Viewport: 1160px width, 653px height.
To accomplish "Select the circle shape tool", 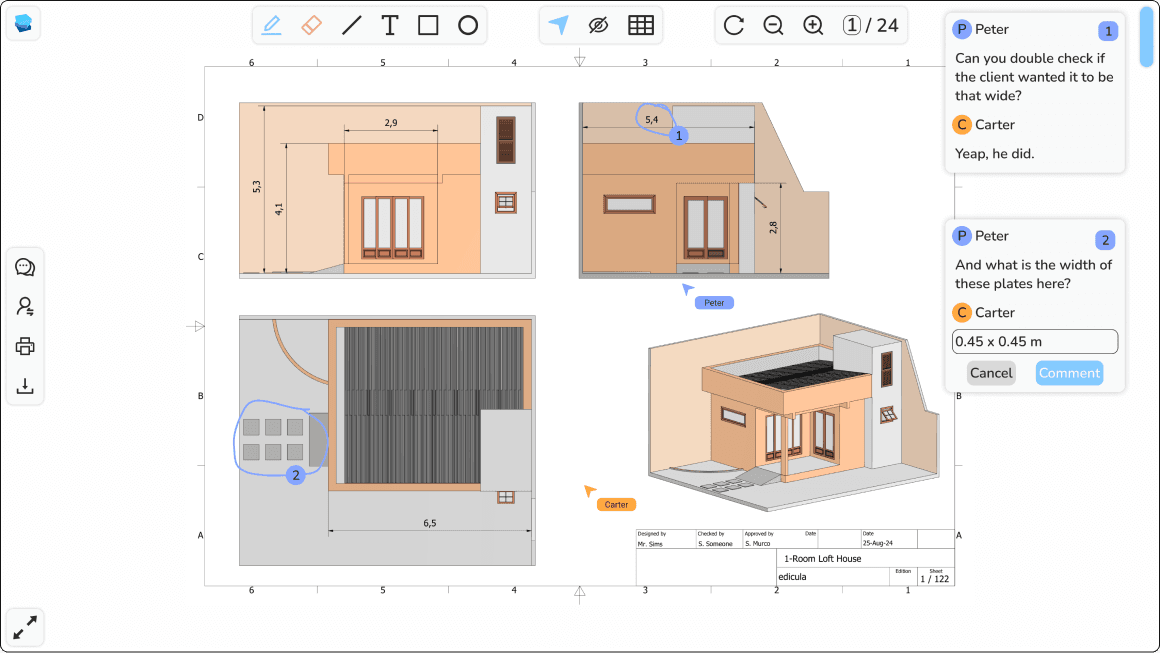I will pyautogui.click(x=468, y=25).
